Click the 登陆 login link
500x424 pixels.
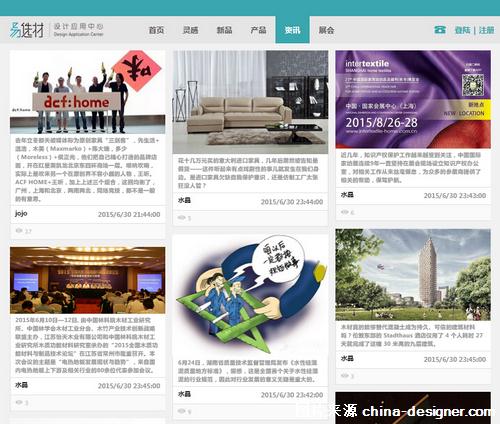[x=463, y=30]
